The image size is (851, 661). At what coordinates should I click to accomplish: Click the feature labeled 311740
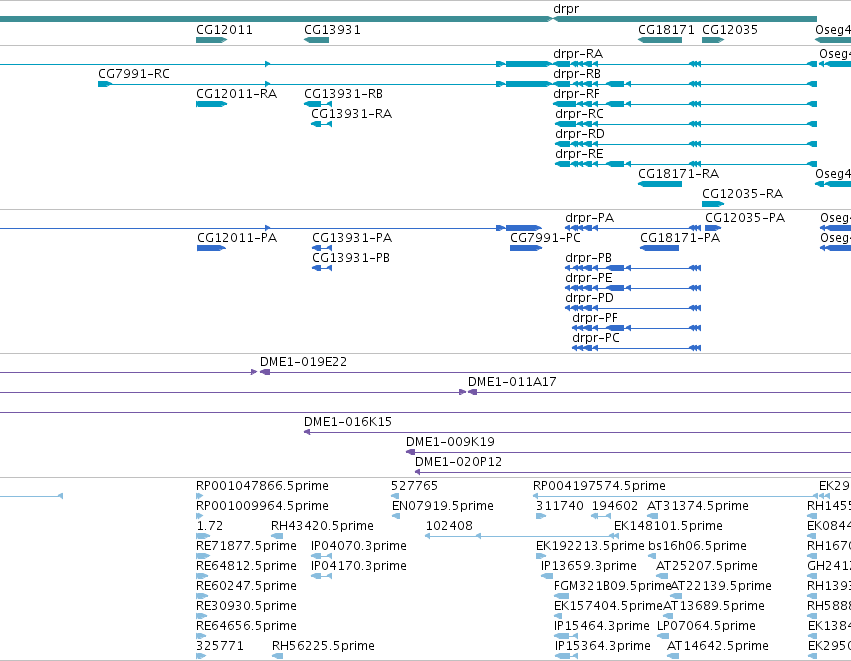point(560,506)
